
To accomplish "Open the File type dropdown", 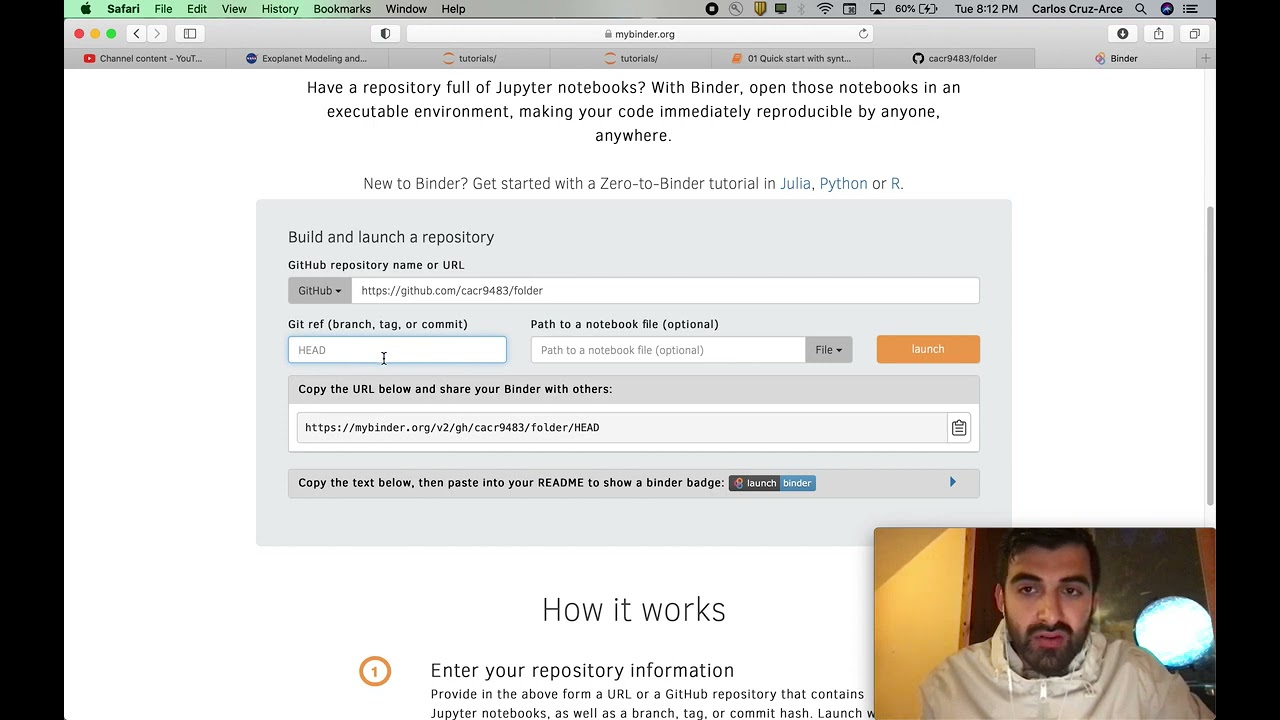I will (829, 350).
